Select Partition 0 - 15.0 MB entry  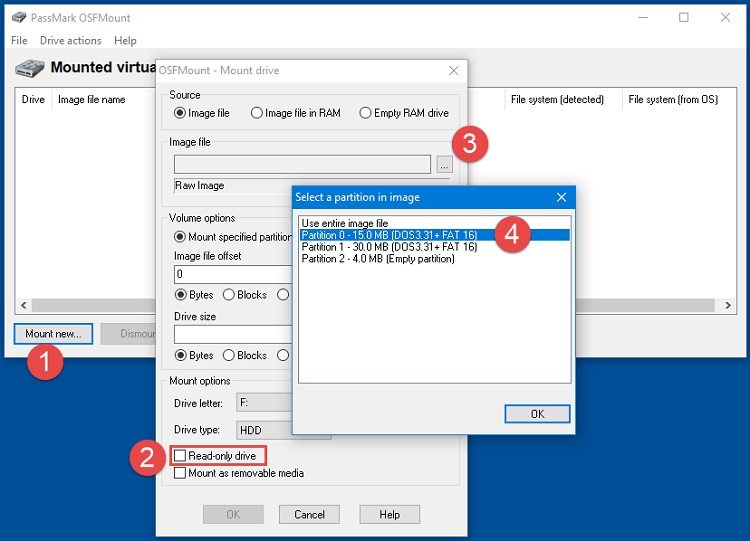pos(435,235)
